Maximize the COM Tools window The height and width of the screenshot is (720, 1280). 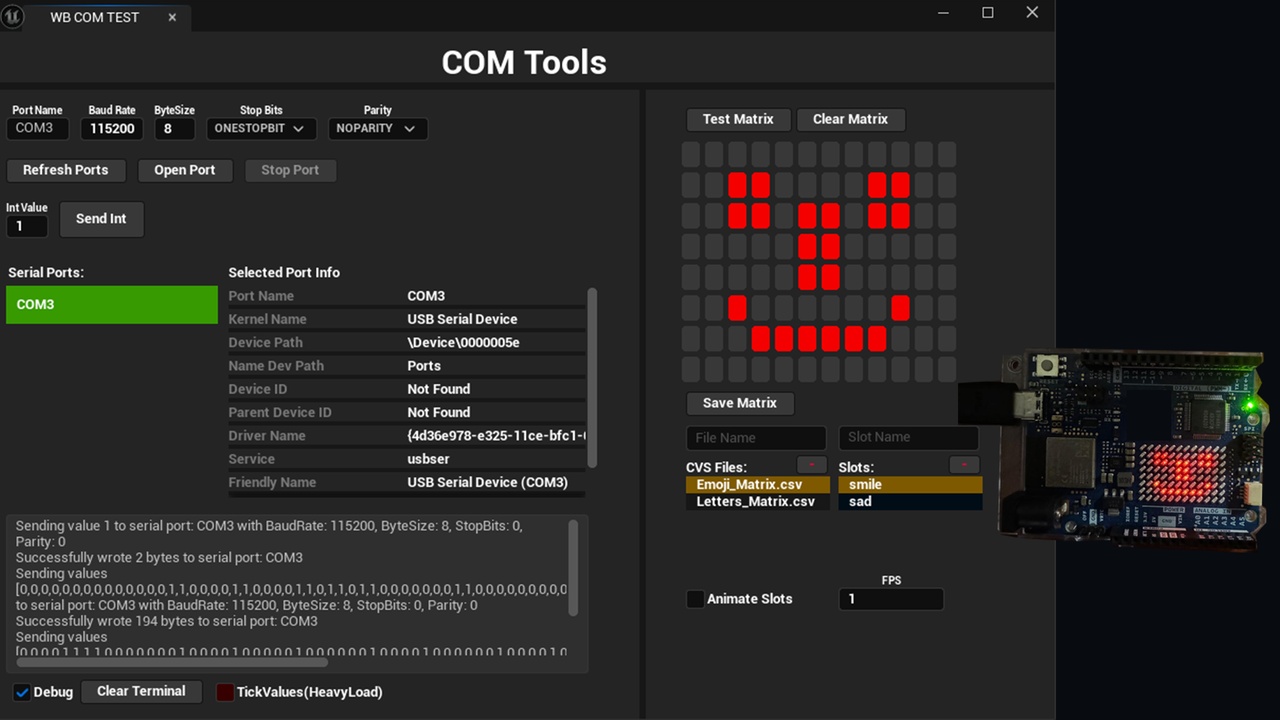pos(988,13)
